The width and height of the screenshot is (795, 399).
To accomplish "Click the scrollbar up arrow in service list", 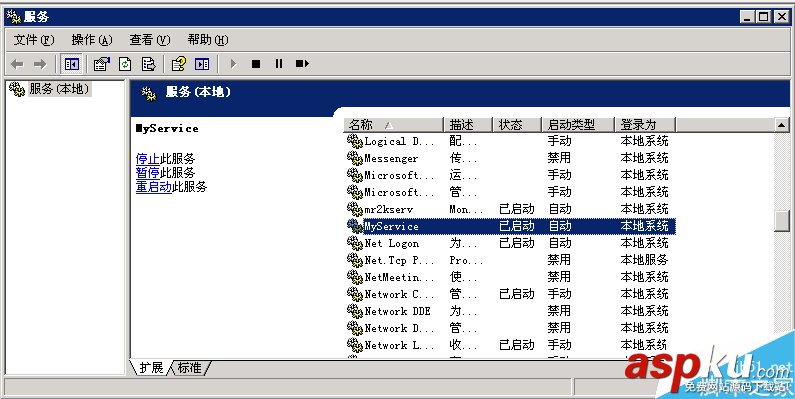I will (781, 124).
